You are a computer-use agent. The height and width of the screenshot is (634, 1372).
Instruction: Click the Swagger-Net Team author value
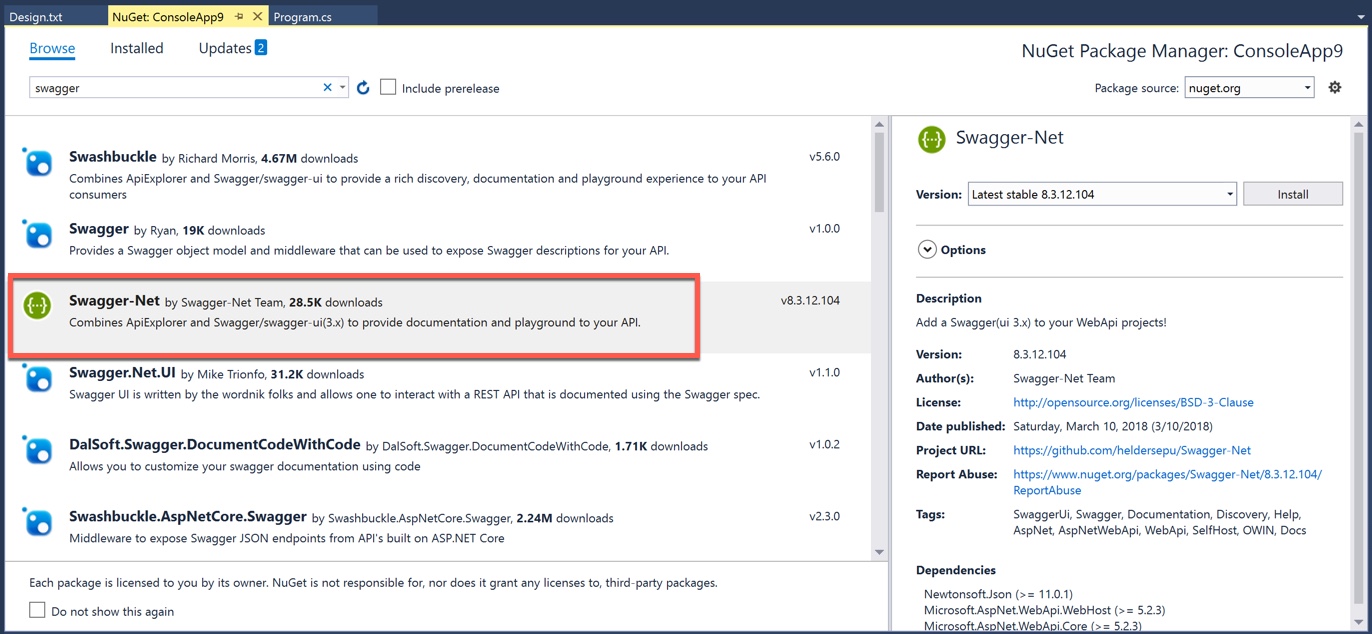pyautogui.click(x=1064, y=378)
